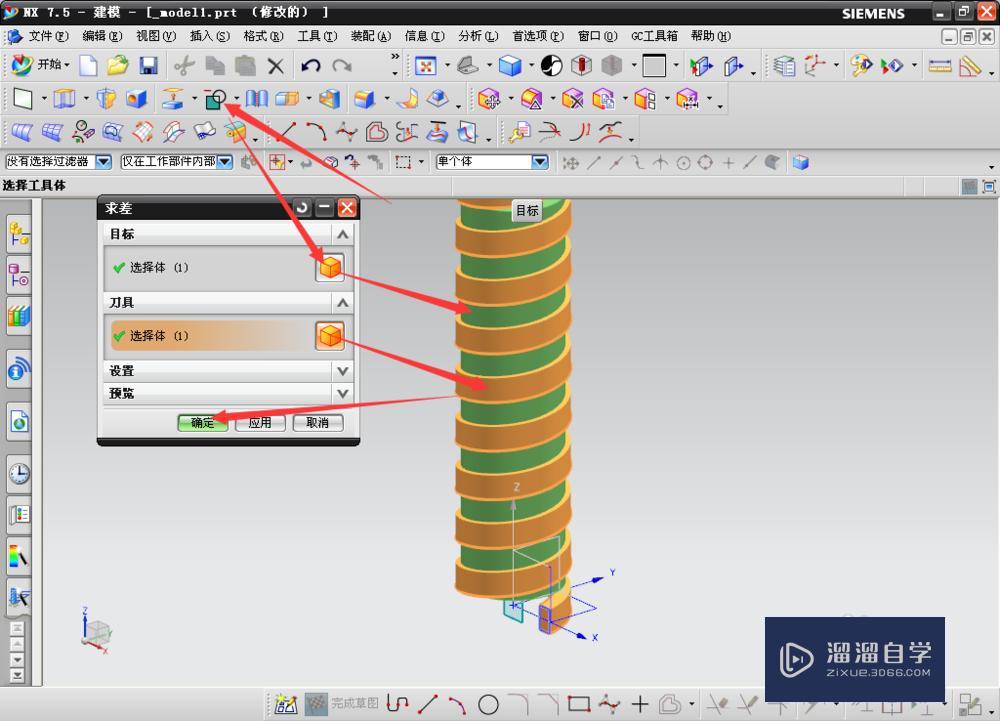The image size is (1000, 721).
Task: Click the 确定 OK button
Action: click(x=203, y=423)
